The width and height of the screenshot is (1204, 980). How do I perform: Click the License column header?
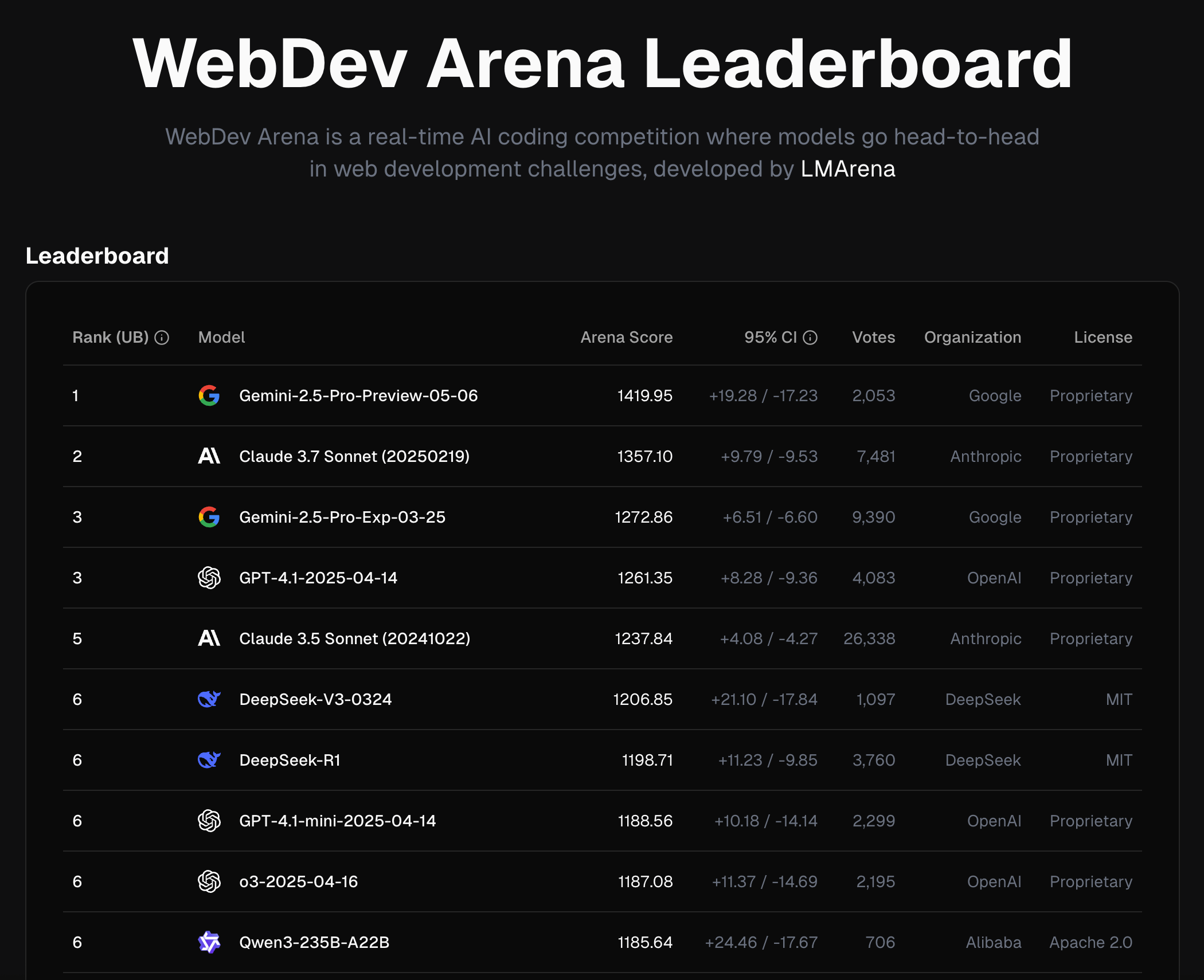[1103, 338]
